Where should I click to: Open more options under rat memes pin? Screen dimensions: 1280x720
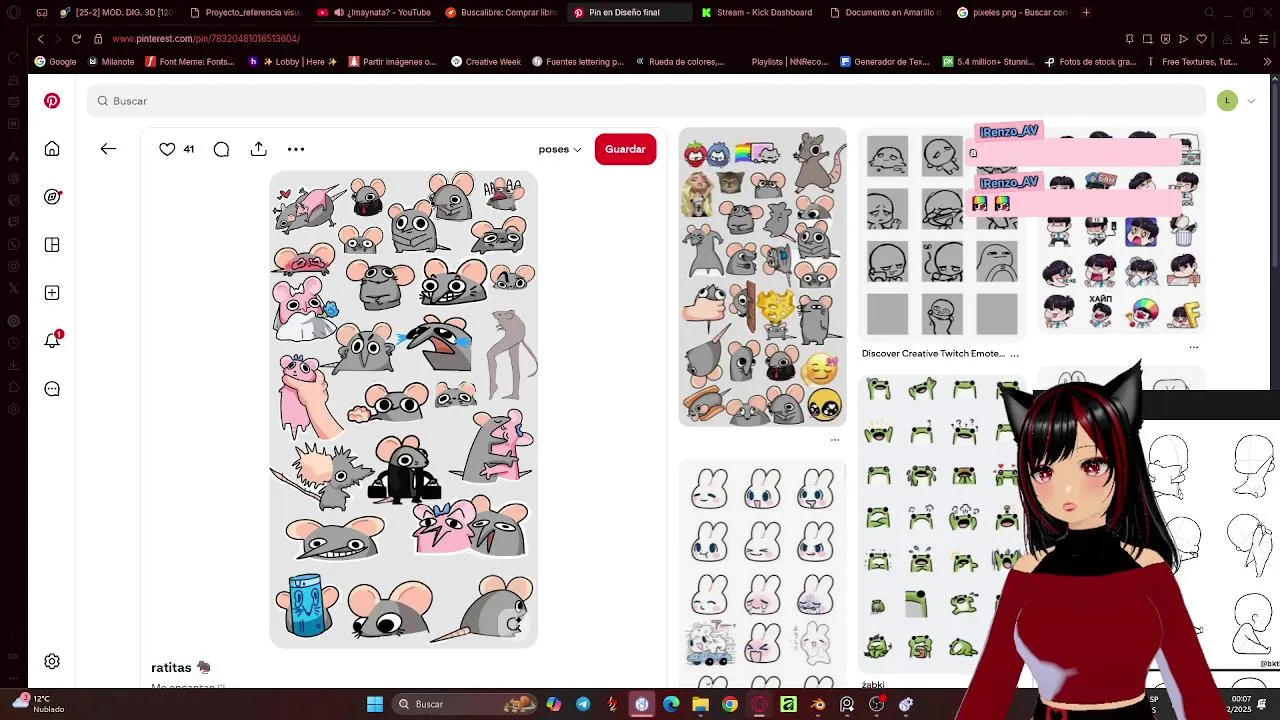[835, 440]
